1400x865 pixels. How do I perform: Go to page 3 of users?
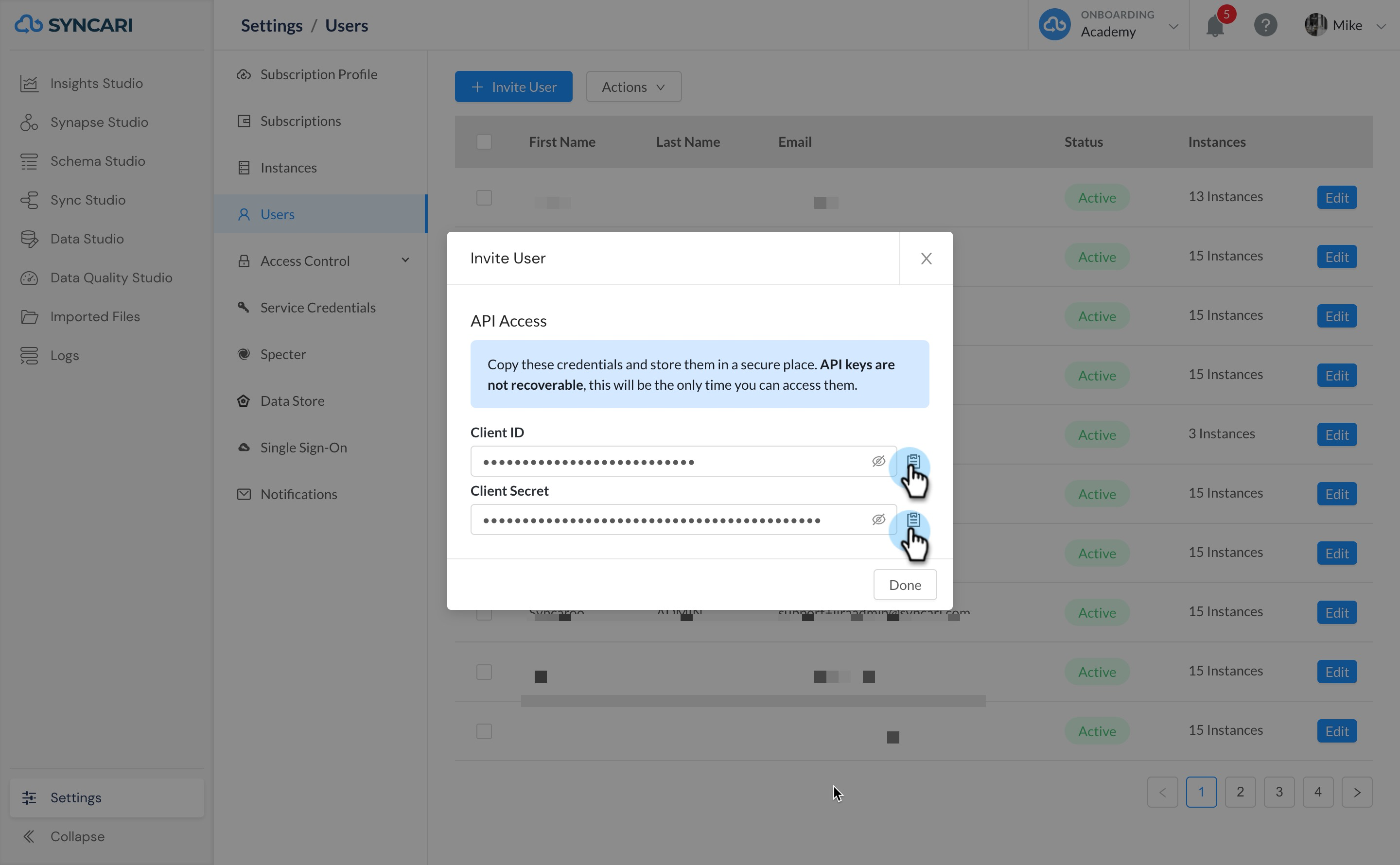coord(1278,792)
